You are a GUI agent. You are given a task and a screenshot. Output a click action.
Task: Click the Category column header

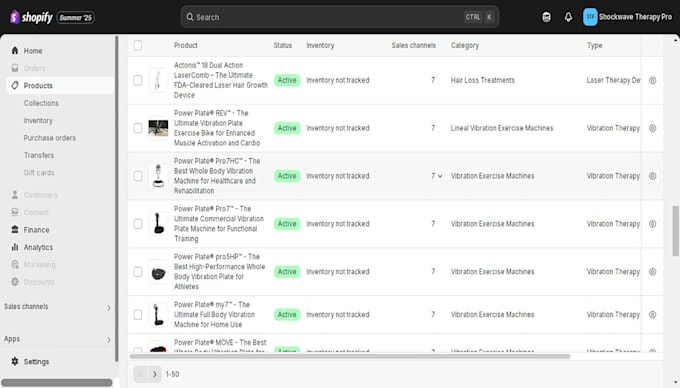(x=464, y=46)
